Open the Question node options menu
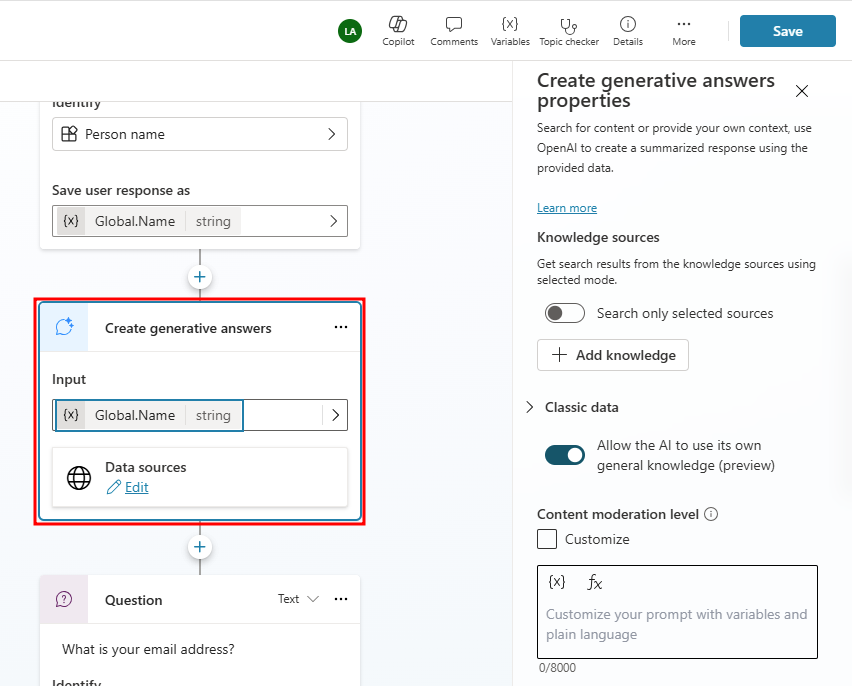The height and width of the screenshot is (686, 852). pos(341,599)
